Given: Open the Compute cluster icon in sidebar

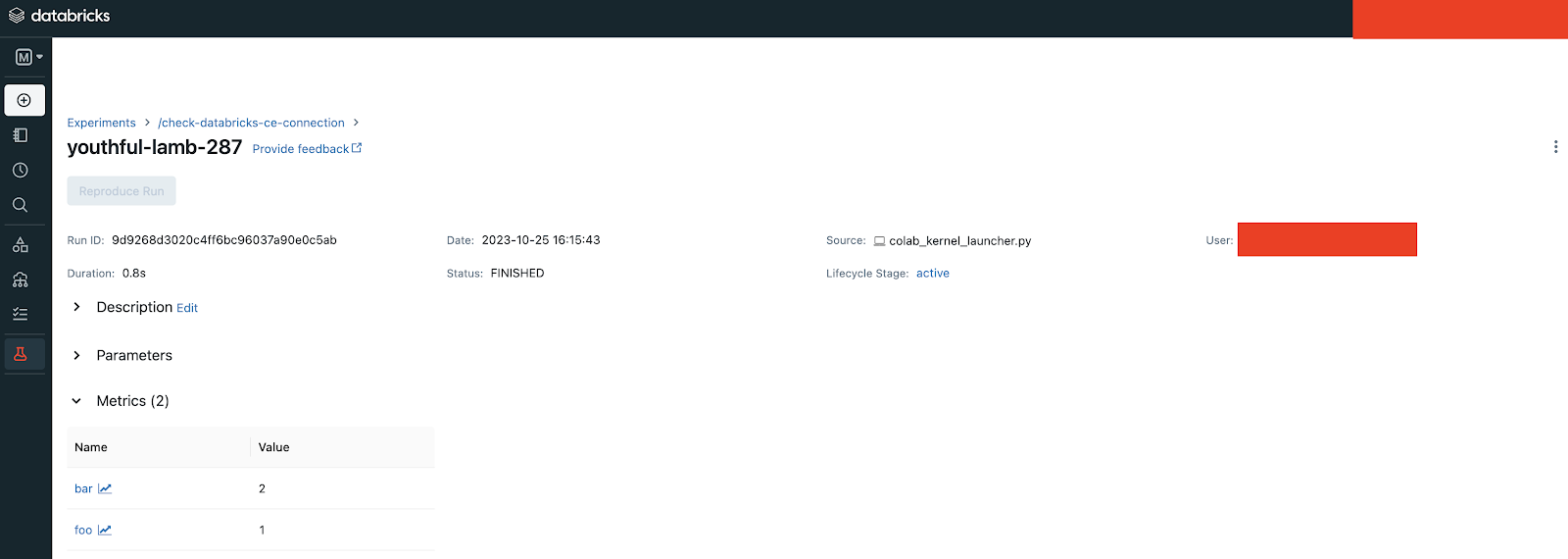Looking at the screenshot, I should click(21, 280).
